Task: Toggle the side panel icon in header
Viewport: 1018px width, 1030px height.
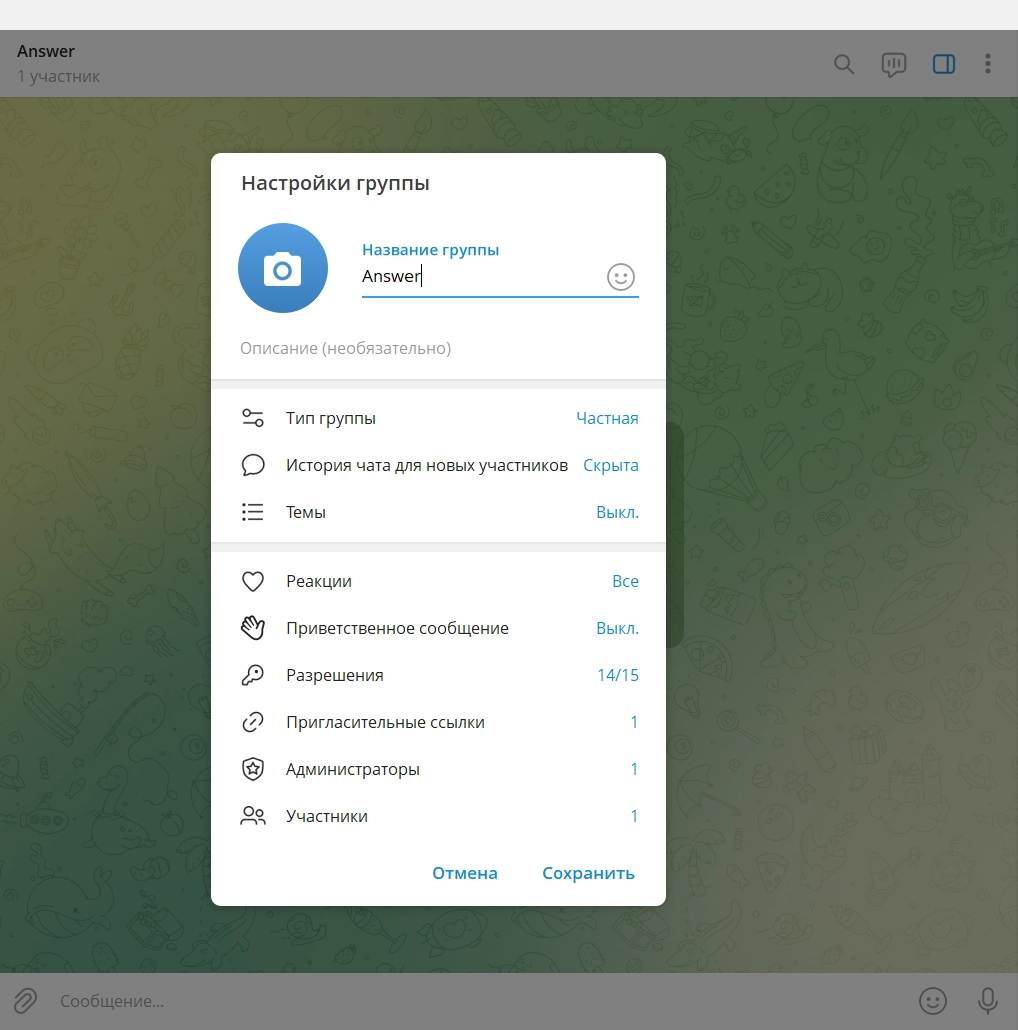Action: pos(944,64)
